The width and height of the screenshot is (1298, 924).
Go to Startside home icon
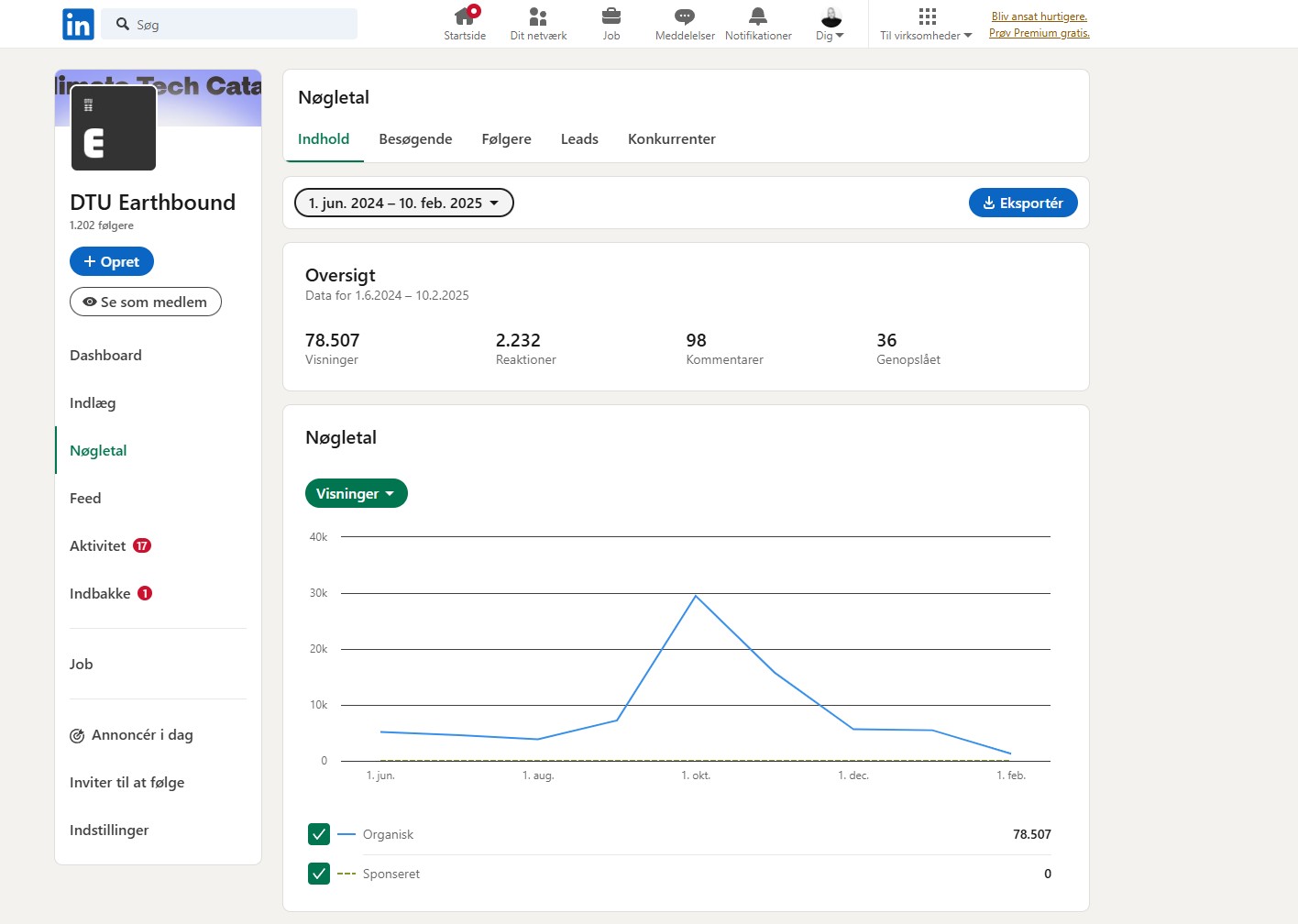pos(465,16)
